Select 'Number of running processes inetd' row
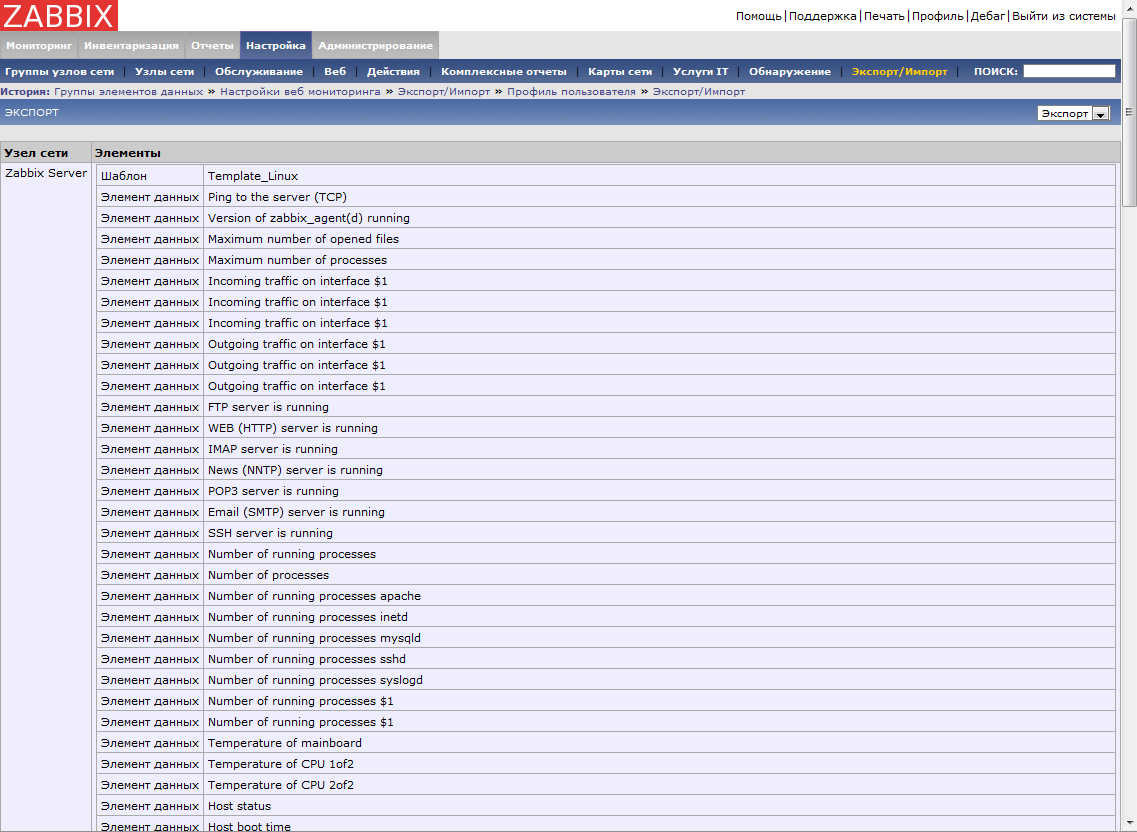Image resolution: width=1137 pixels, height=832 pixels. 606,617
